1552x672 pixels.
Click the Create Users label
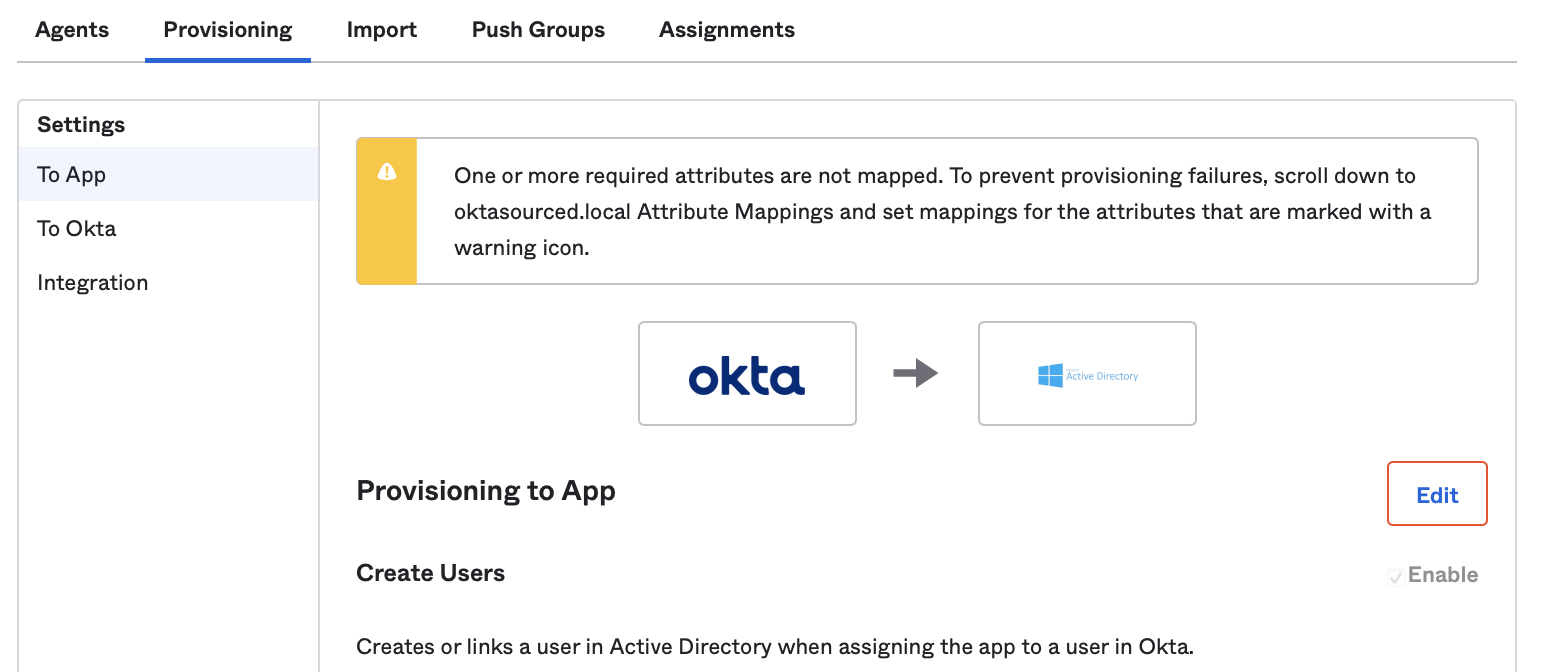tap(431, 573)
